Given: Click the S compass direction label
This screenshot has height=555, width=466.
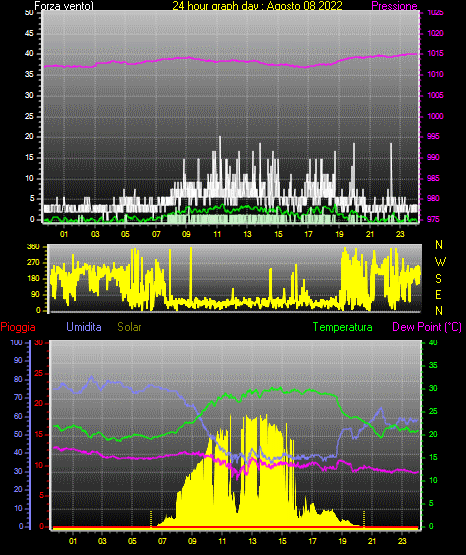Looking at the screenshot, I should pos(438,279).
